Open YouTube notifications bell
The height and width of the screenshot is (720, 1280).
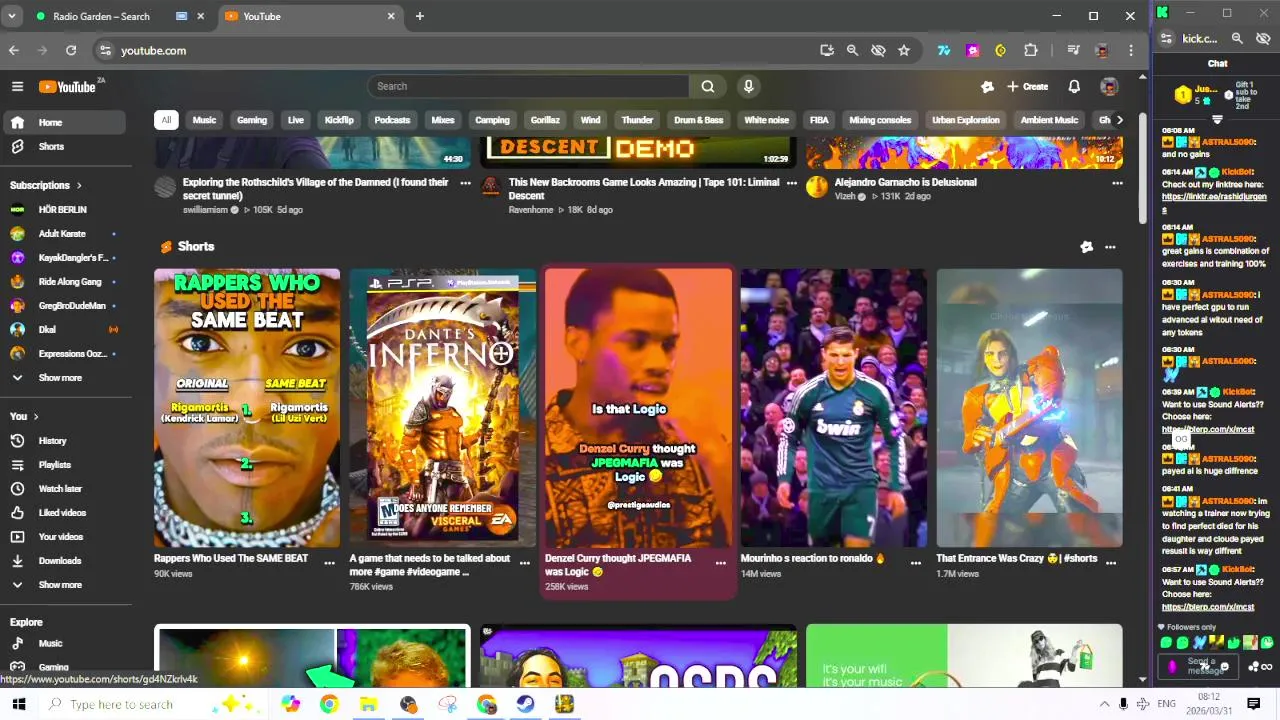(x=1074, y=87)
